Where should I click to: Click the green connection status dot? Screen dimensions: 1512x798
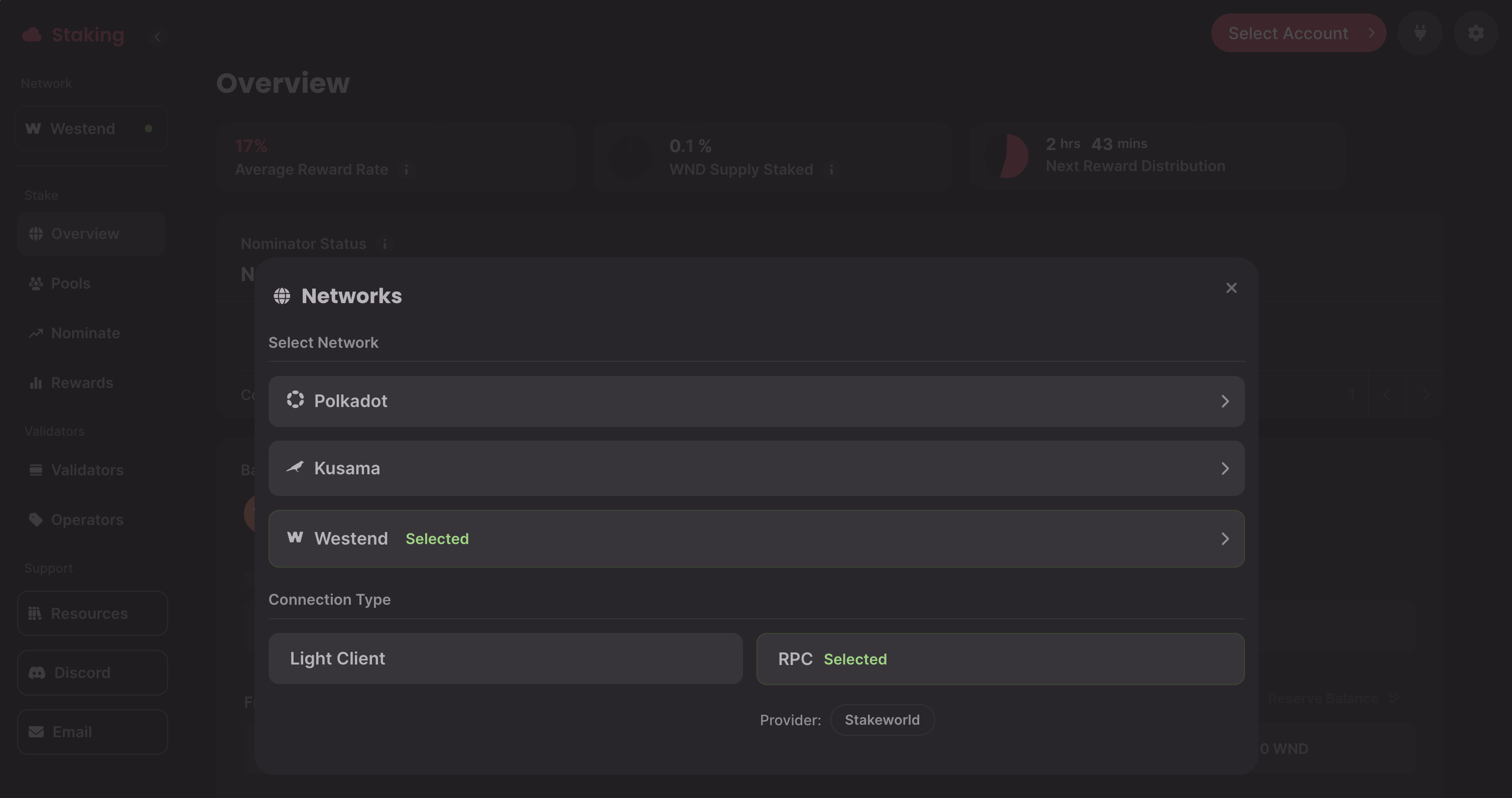pyautogui.click(x=149, y=128)
